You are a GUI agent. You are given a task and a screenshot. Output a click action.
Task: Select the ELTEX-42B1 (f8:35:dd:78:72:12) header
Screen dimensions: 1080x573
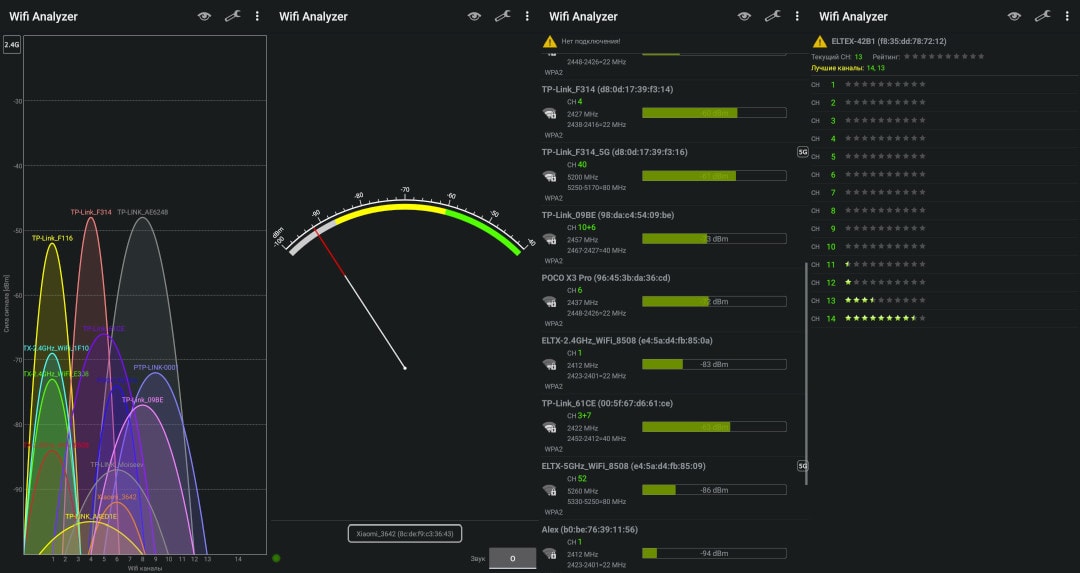point(889,41)
